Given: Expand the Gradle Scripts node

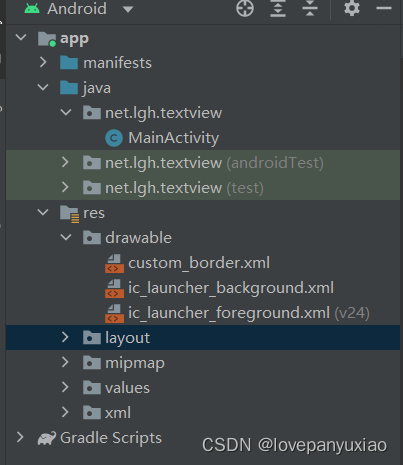Looking at the screenshot, I should coord(20,437).
